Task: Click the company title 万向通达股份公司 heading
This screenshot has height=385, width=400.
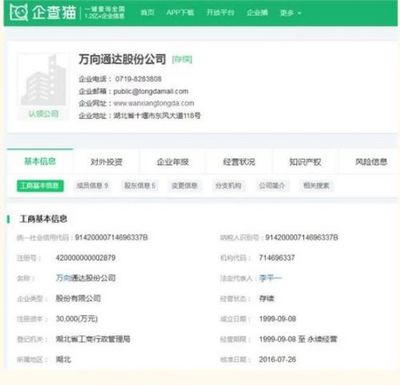Action: tap(122, 59)
